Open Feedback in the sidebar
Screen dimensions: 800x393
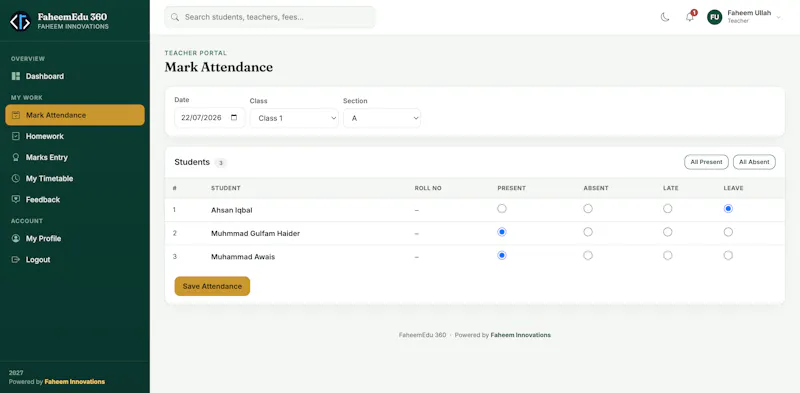pos(75,200)
